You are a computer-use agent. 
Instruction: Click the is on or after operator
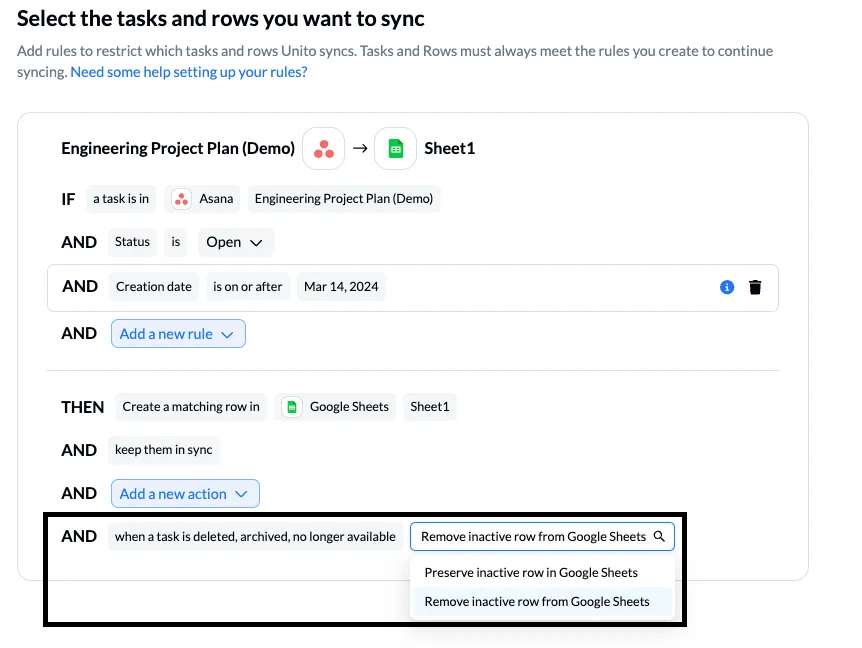(x=247, y=287)
